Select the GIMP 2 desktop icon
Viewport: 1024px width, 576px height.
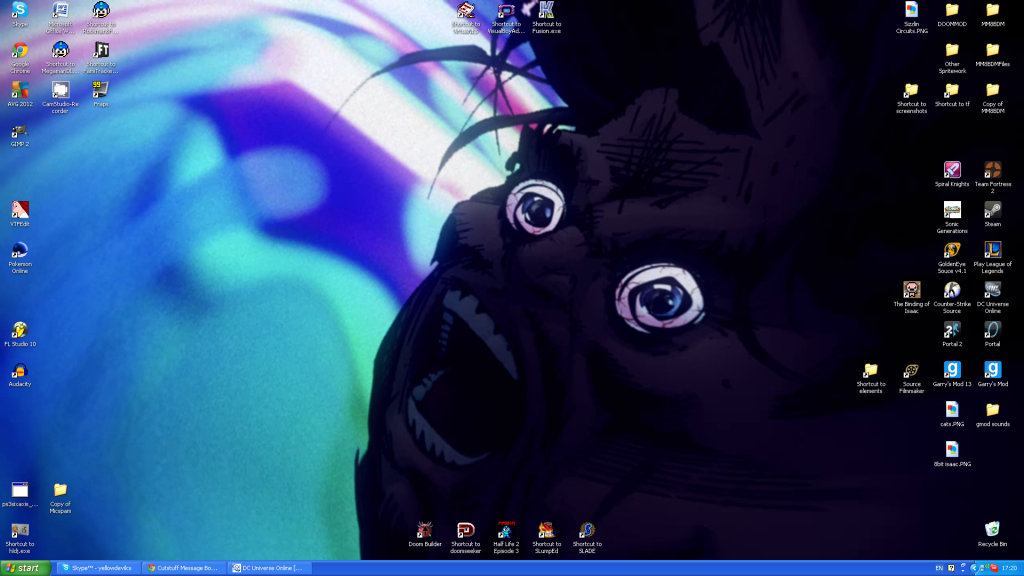(x=19, y=131)
